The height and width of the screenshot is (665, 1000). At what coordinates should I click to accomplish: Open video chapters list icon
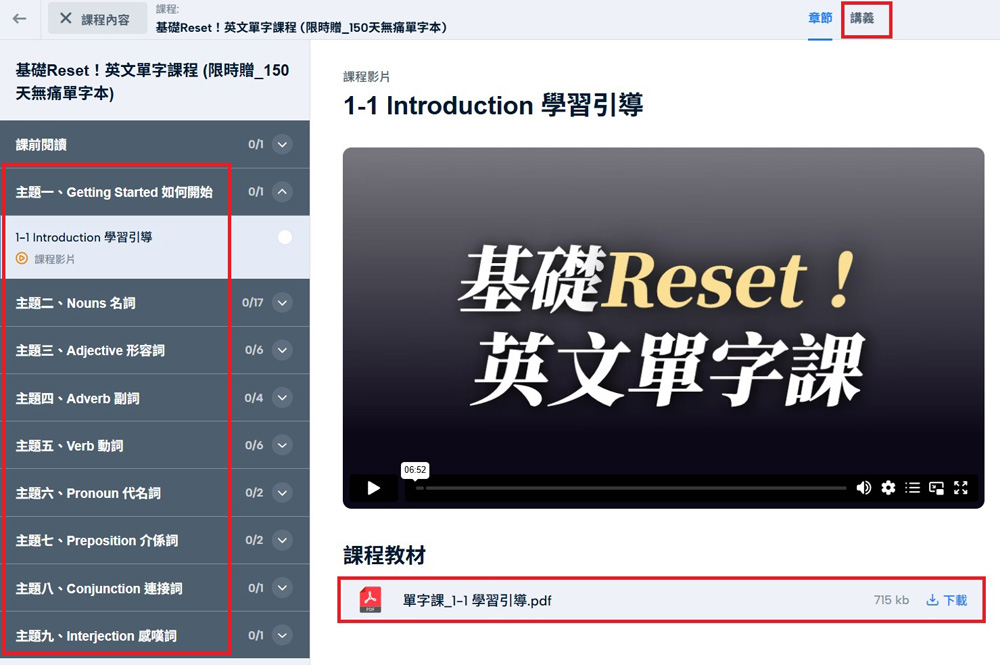point(913,488)
